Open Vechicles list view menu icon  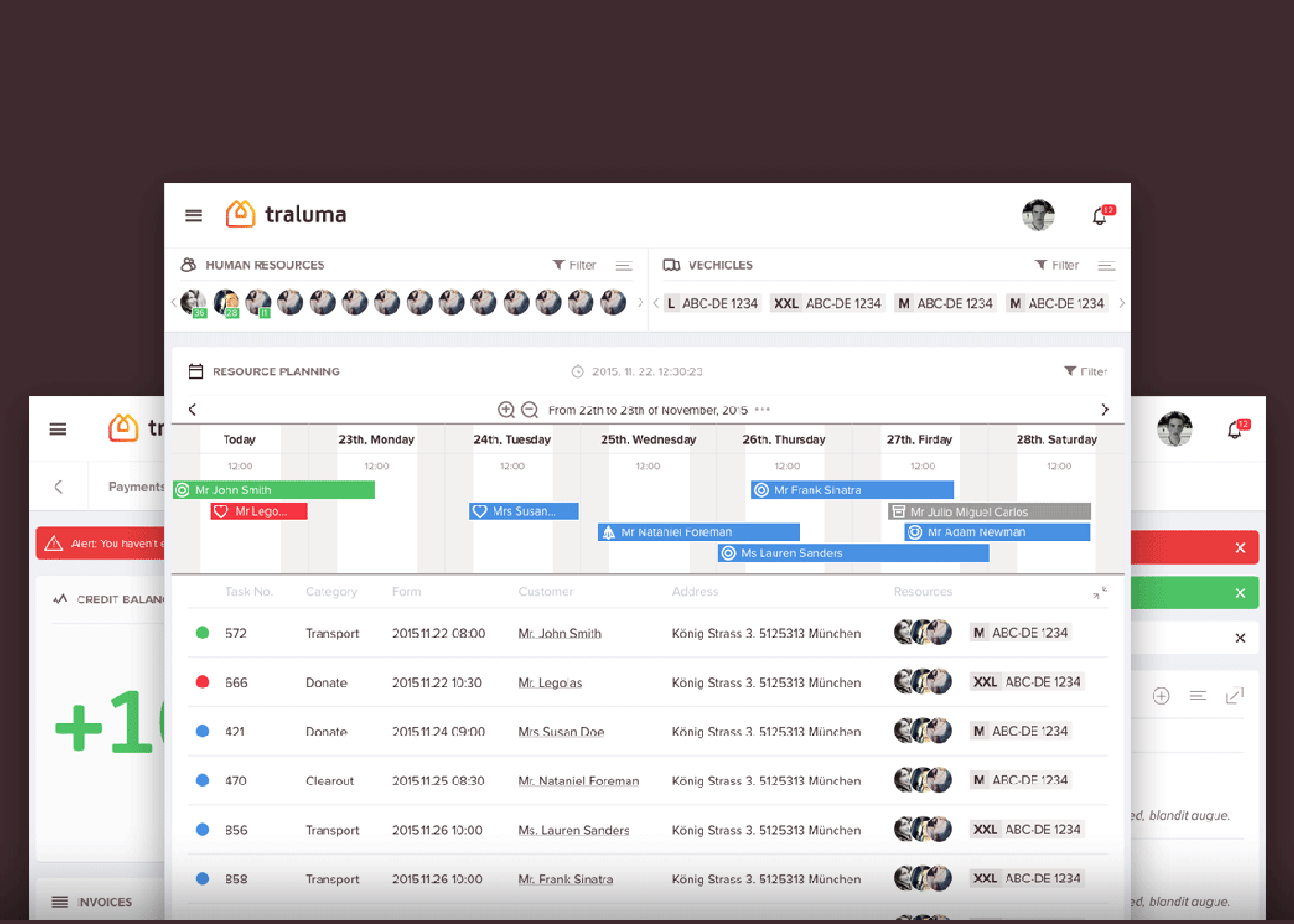(1106, 265)
